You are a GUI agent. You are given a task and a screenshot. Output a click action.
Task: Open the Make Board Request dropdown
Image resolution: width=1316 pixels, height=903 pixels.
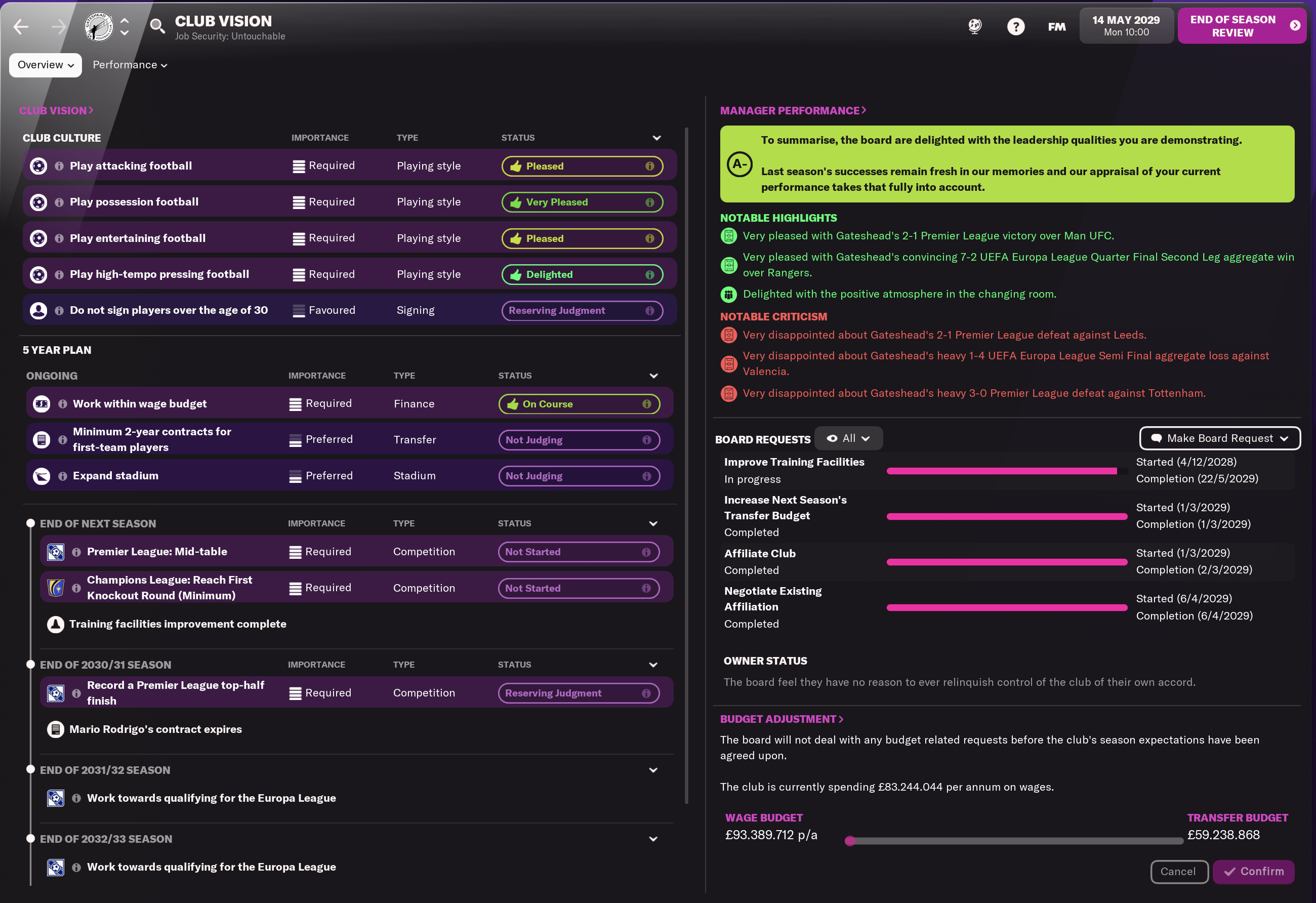tap(1220, 438)
